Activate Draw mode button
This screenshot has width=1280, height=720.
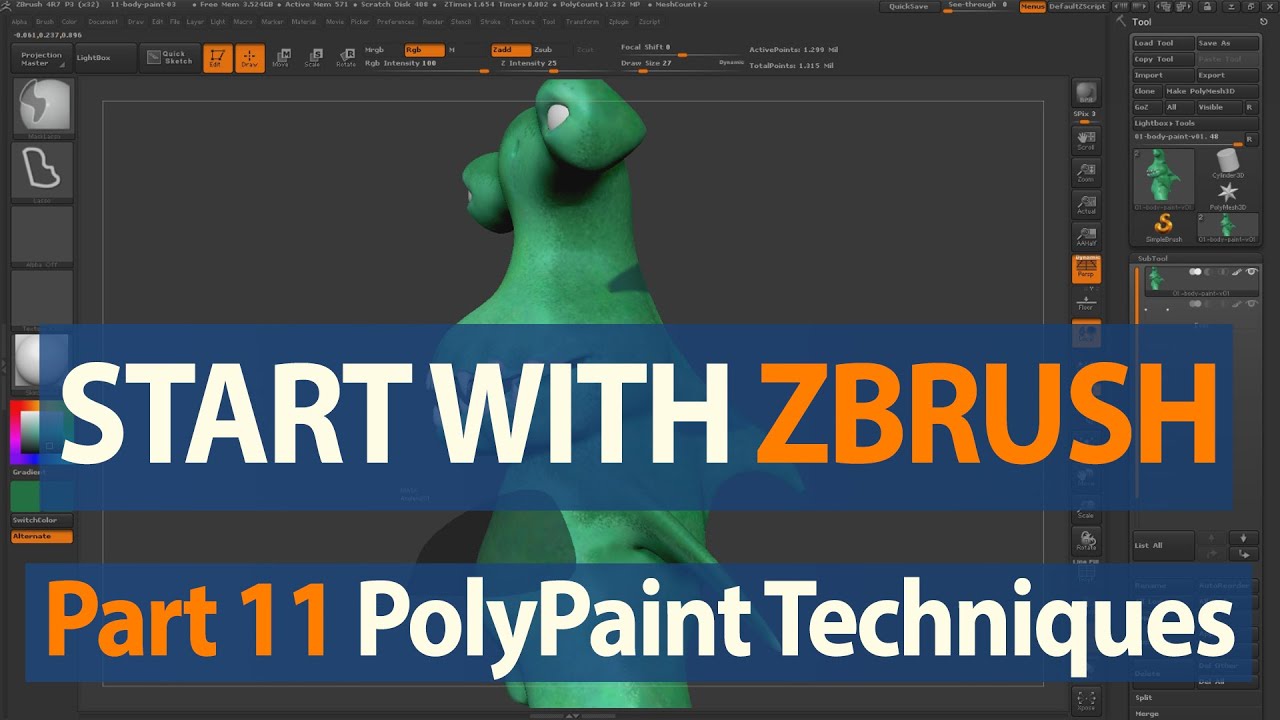click(250, 58)
